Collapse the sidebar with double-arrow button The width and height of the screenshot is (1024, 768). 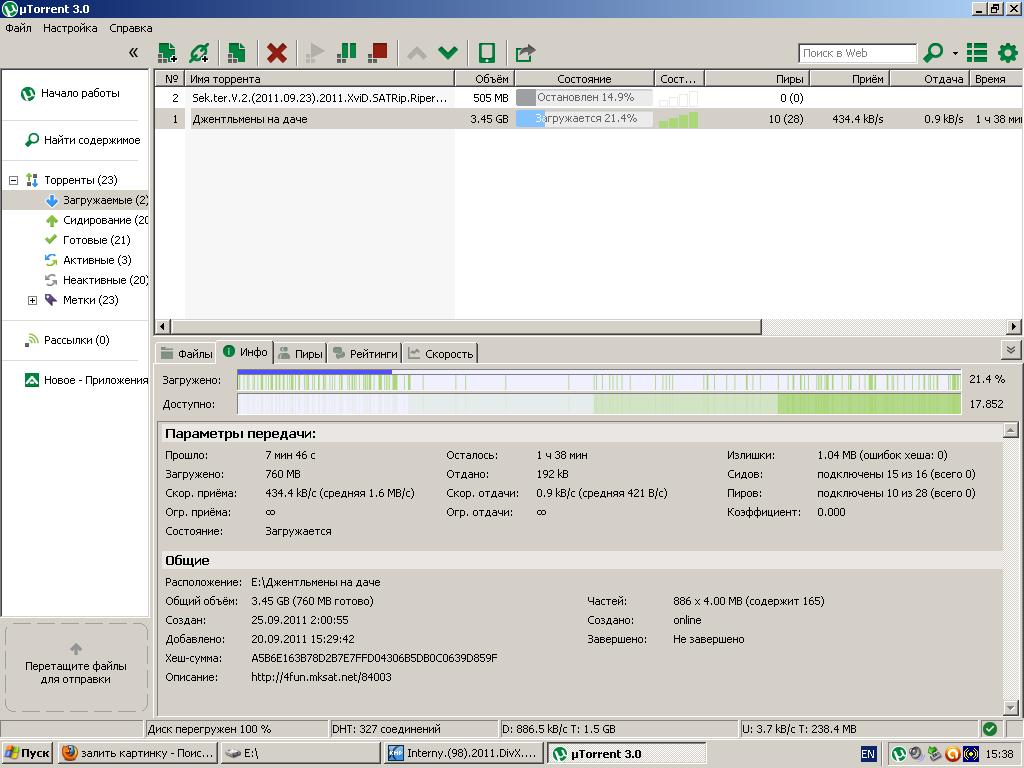(x=133, y=53)
